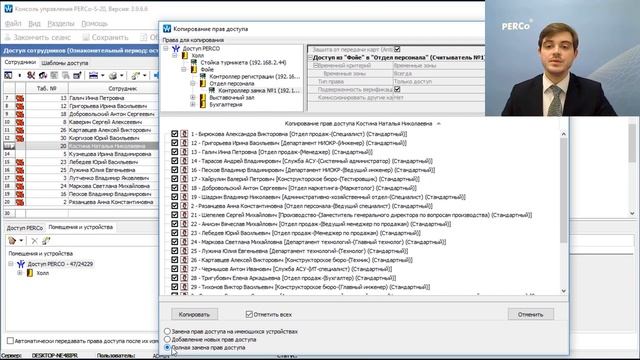Open the Помощь menu
Image resolution: width=640 pixels, height=360 pixels.
[x=94, y=24]
